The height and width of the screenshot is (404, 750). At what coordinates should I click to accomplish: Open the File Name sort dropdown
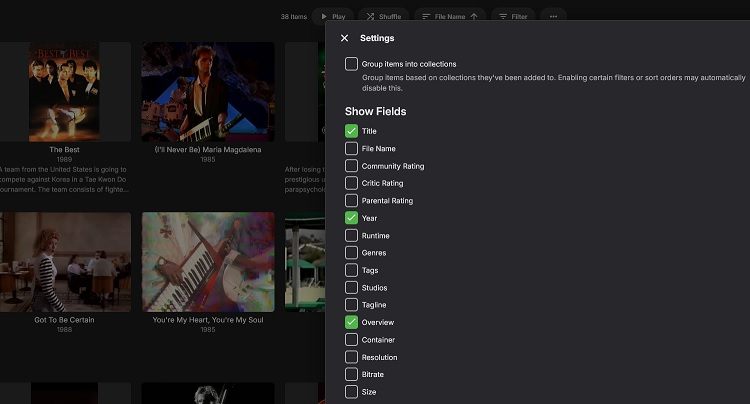point(449,16)
